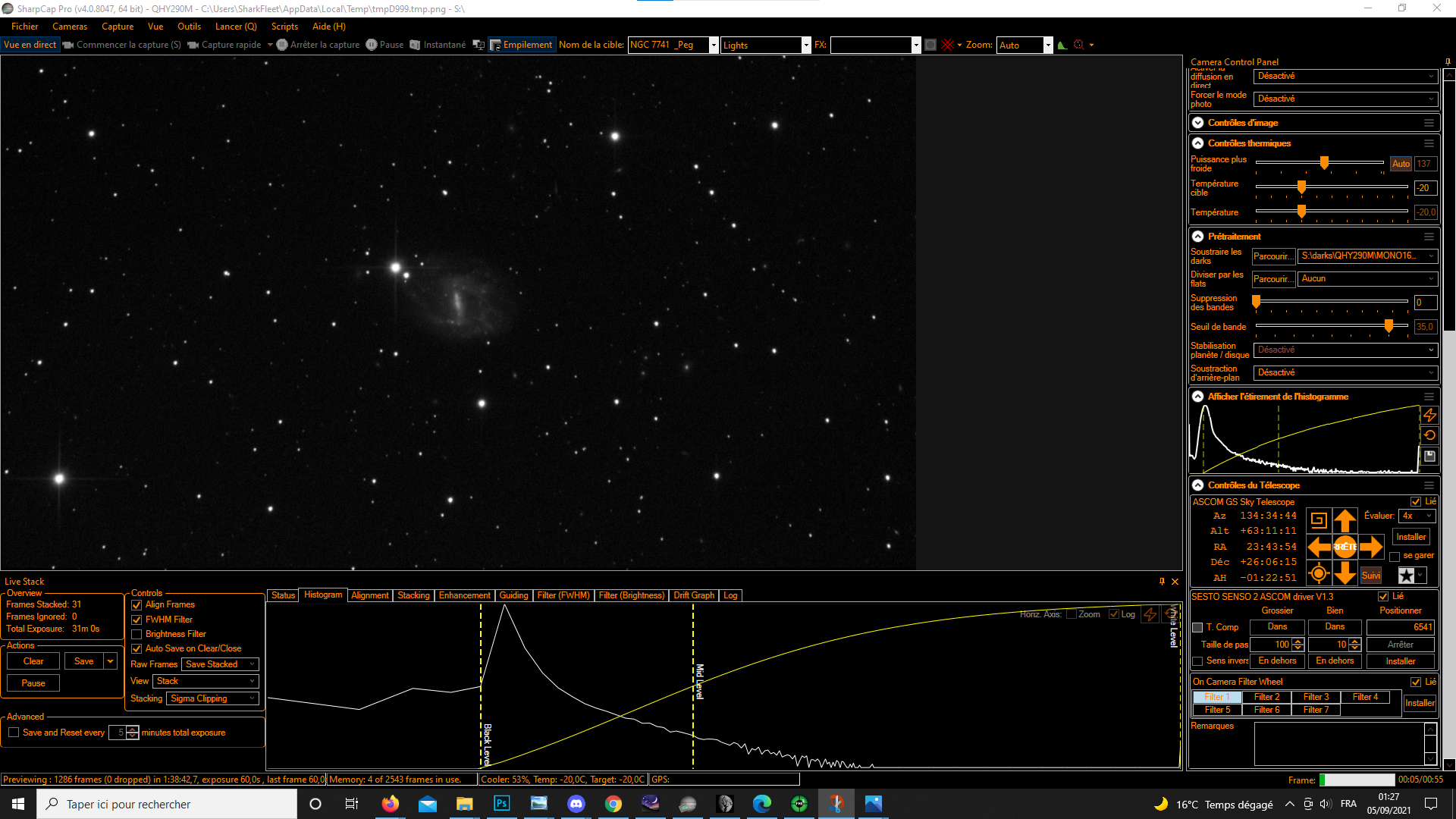1456x819 pixels.
Task: Pin the Live Stack panel
Action: click(x=1162, y=582)
